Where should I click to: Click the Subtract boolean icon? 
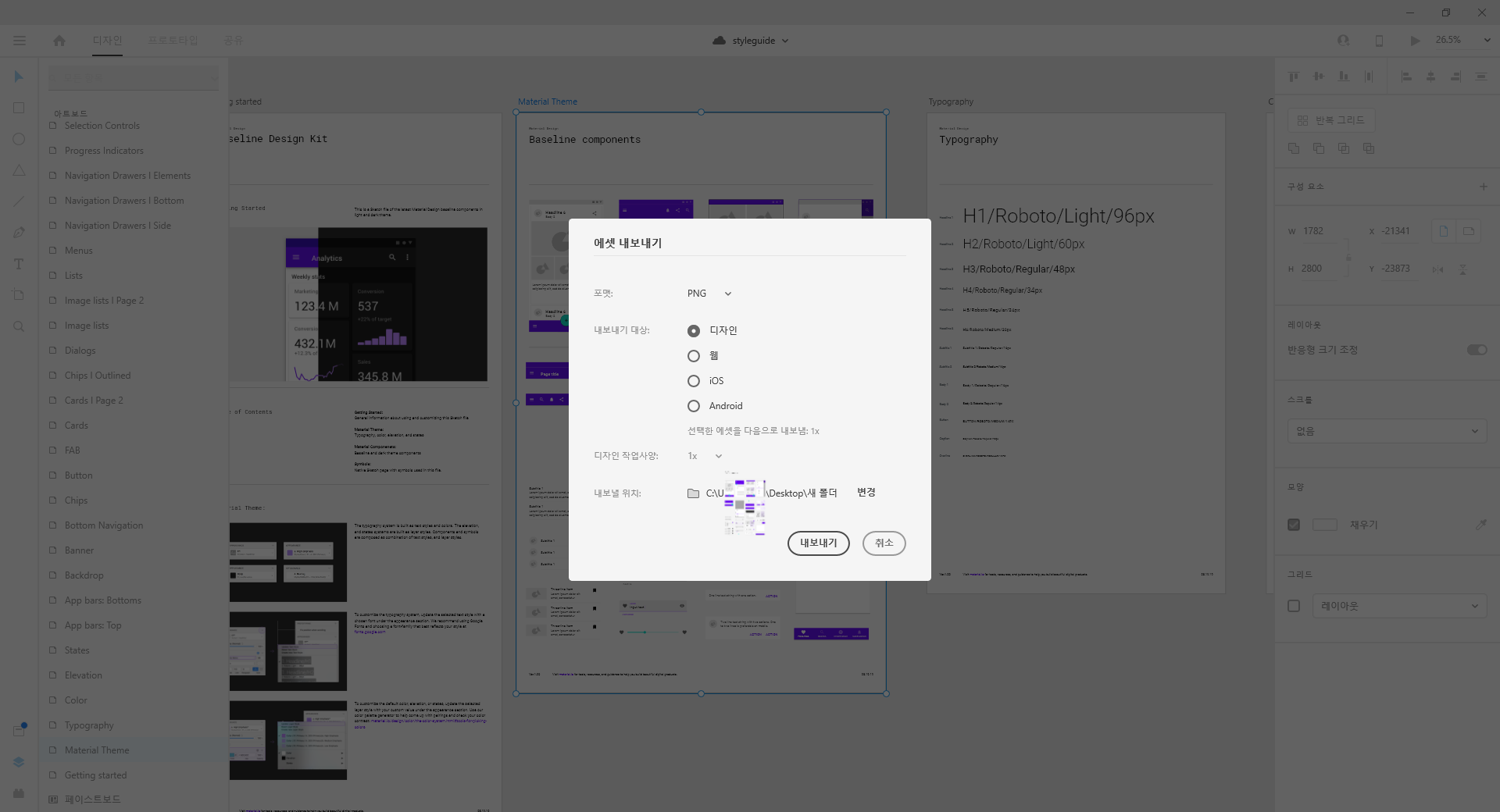point(1319,148)
